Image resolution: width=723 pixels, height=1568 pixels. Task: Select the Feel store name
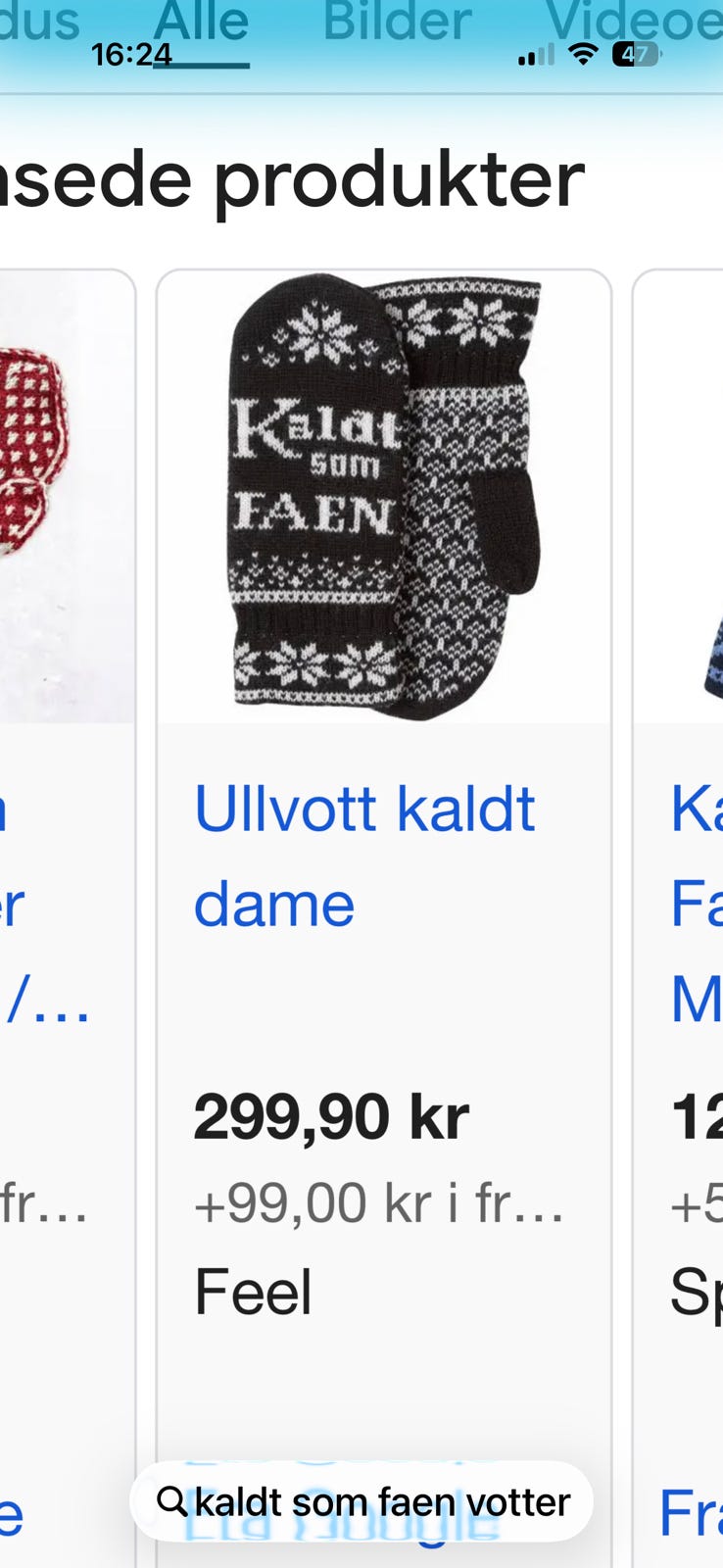click(253, 1292)
